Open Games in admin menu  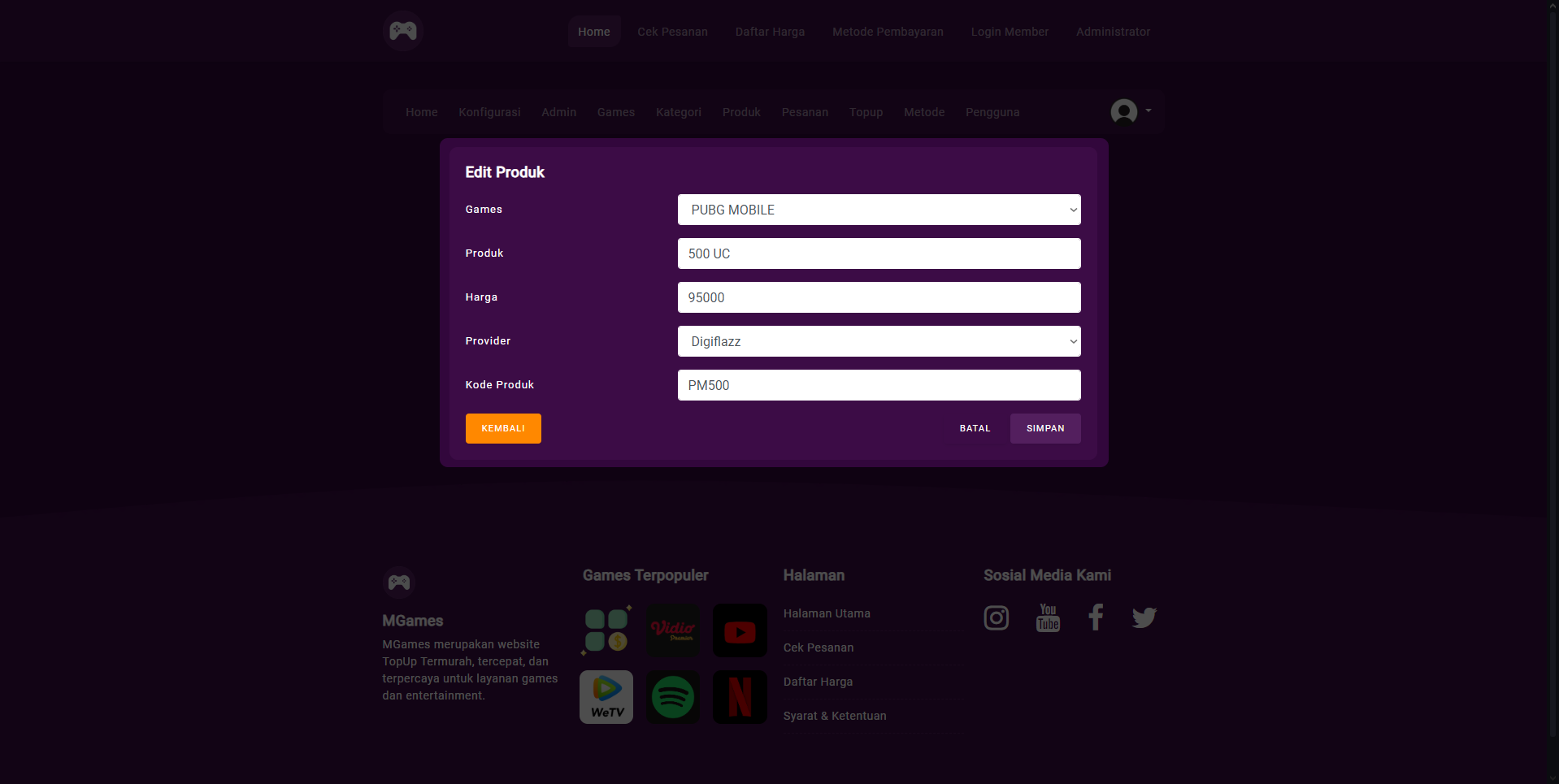[x=616, y=112]
